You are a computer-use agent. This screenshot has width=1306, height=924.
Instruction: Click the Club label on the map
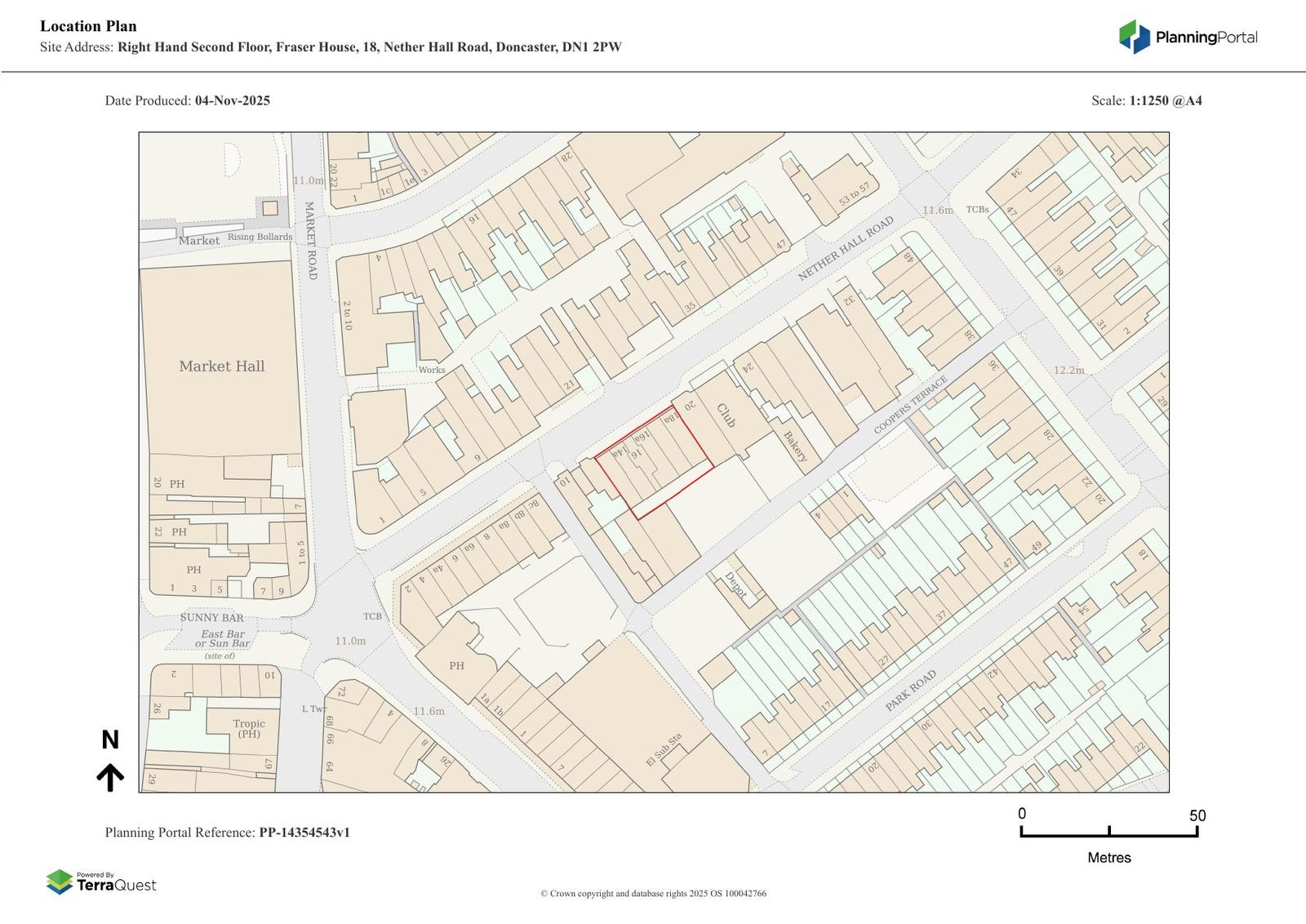point(726,415)
